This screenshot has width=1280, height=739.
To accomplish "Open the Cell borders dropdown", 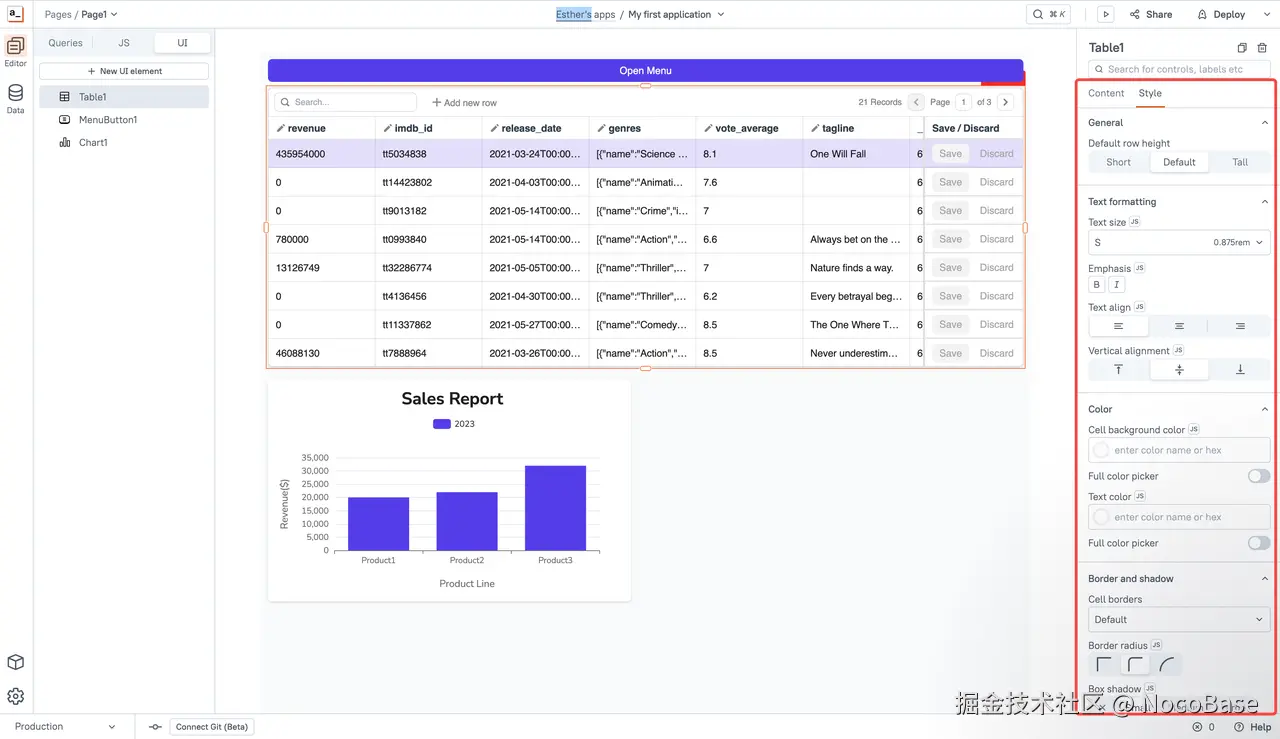I will (1178, 619).
